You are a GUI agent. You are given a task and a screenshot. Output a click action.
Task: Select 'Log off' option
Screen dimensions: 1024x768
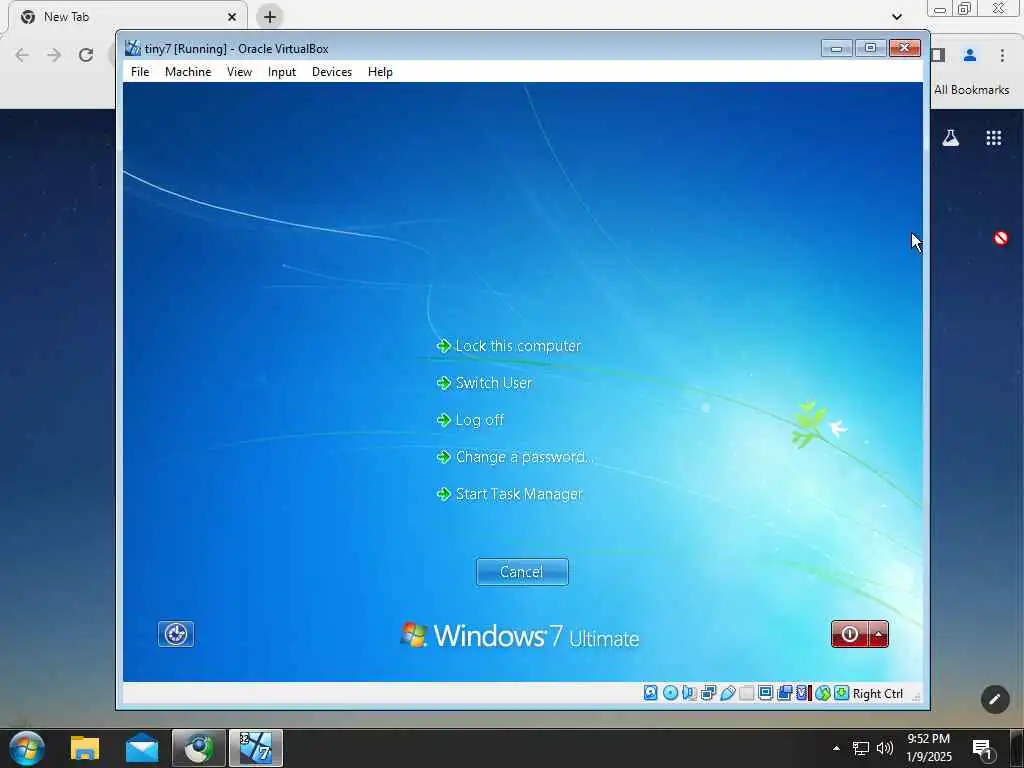pyautogui.click(x=479, y=420)
